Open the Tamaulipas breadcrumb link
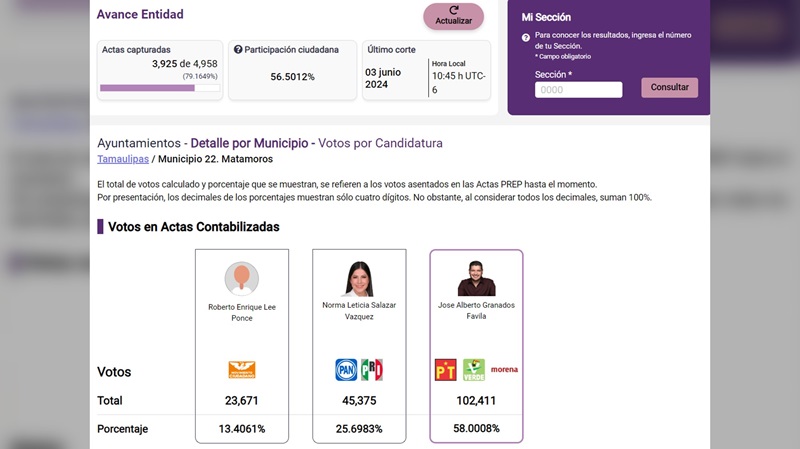Screen dimensions: 800x449 (124, 159)
